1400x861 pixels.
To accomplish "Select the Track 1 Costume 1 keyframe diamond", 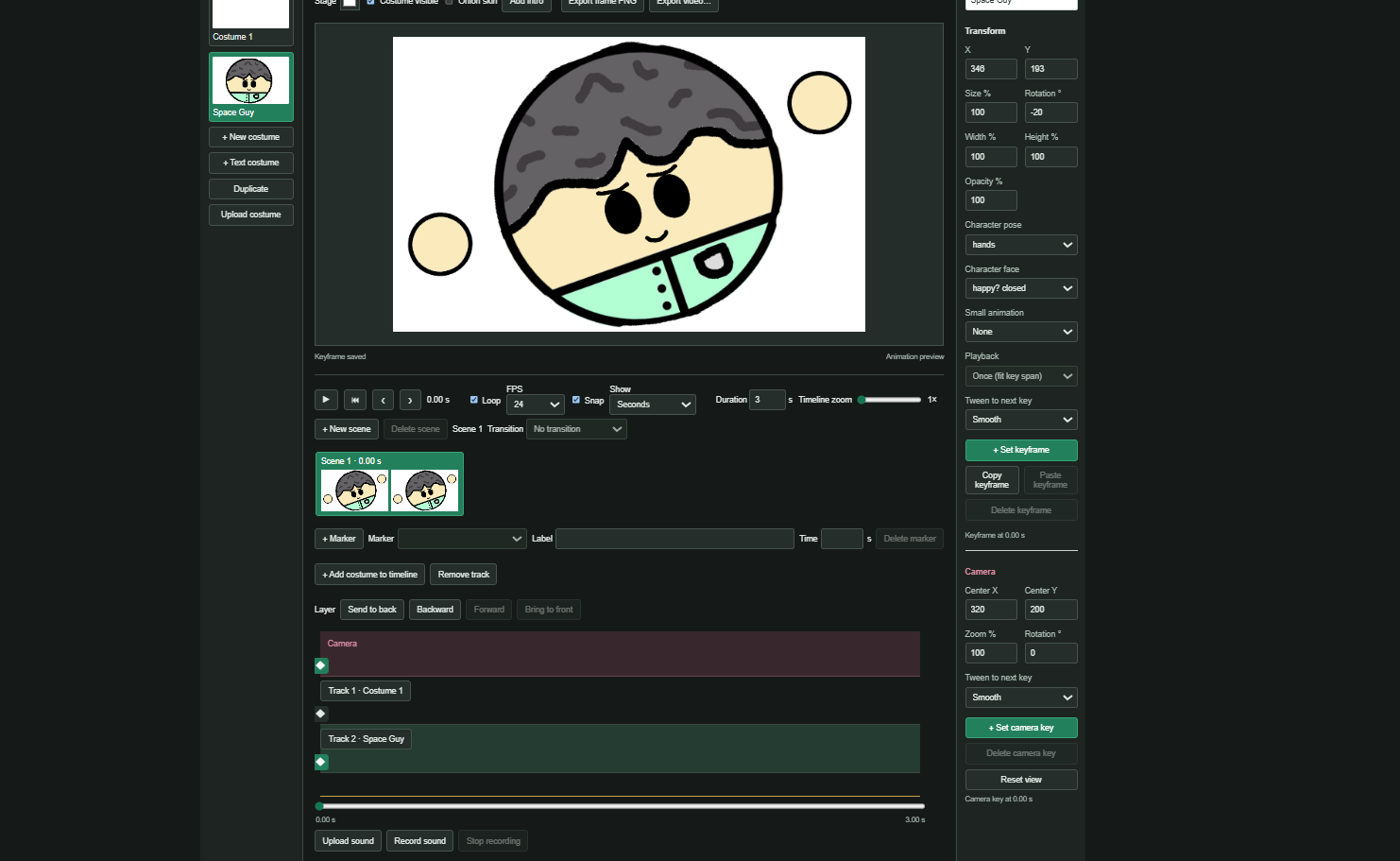I will pos(321,714).
